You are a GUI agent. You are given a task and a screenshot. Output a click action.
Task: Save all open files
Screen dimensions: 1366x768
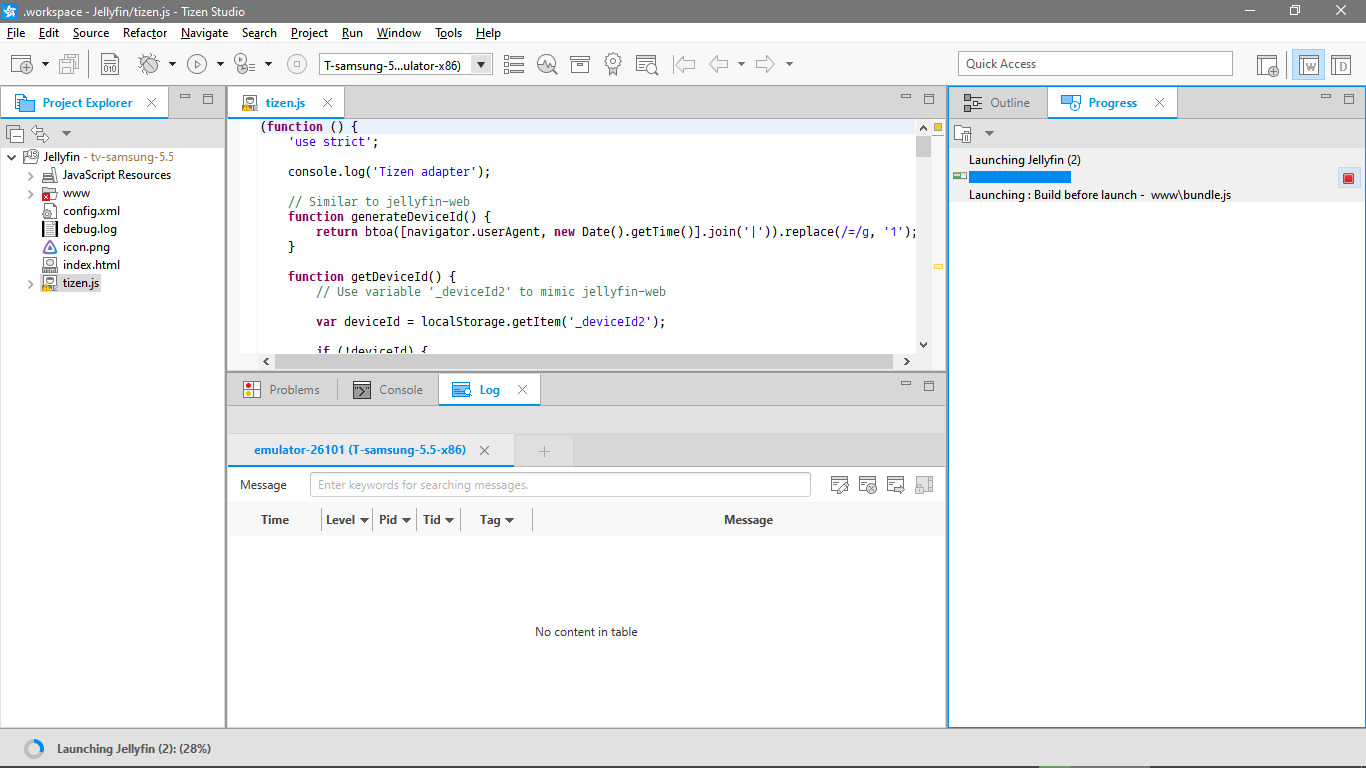tap(68, 64)
